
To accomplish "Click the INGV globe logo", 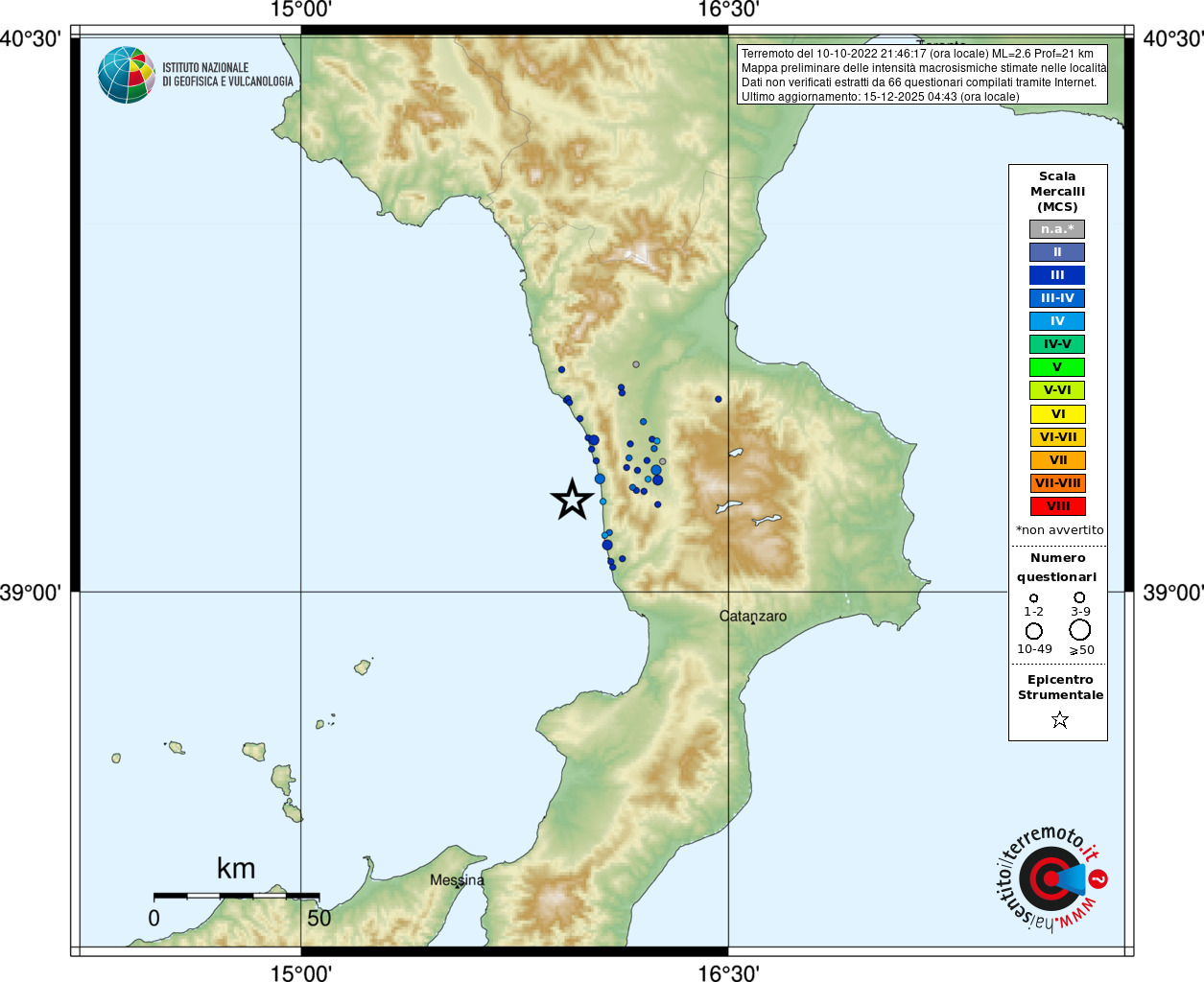I will pos(127,75).
